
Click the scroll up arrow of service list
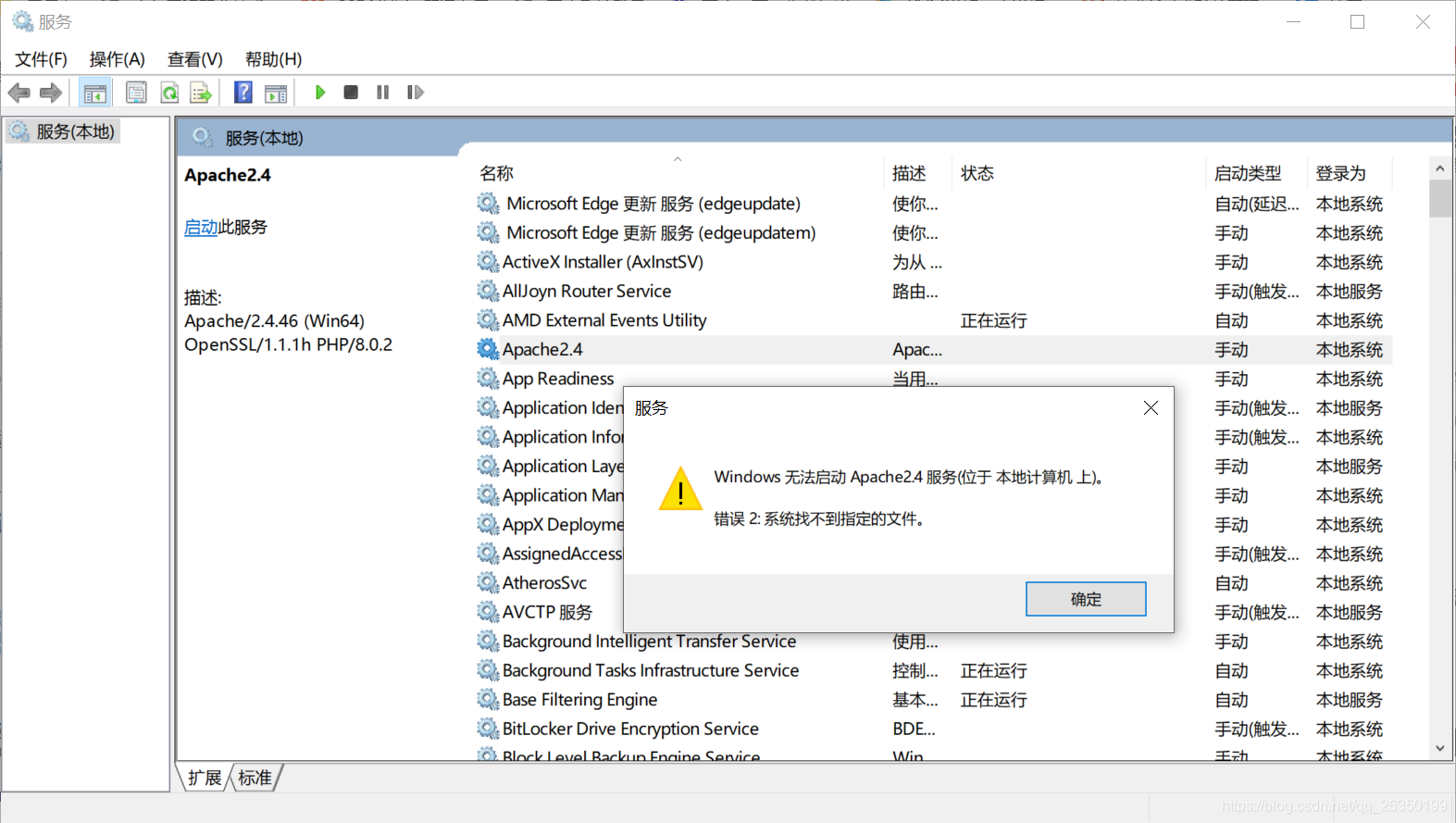(x=1439, y=168)
